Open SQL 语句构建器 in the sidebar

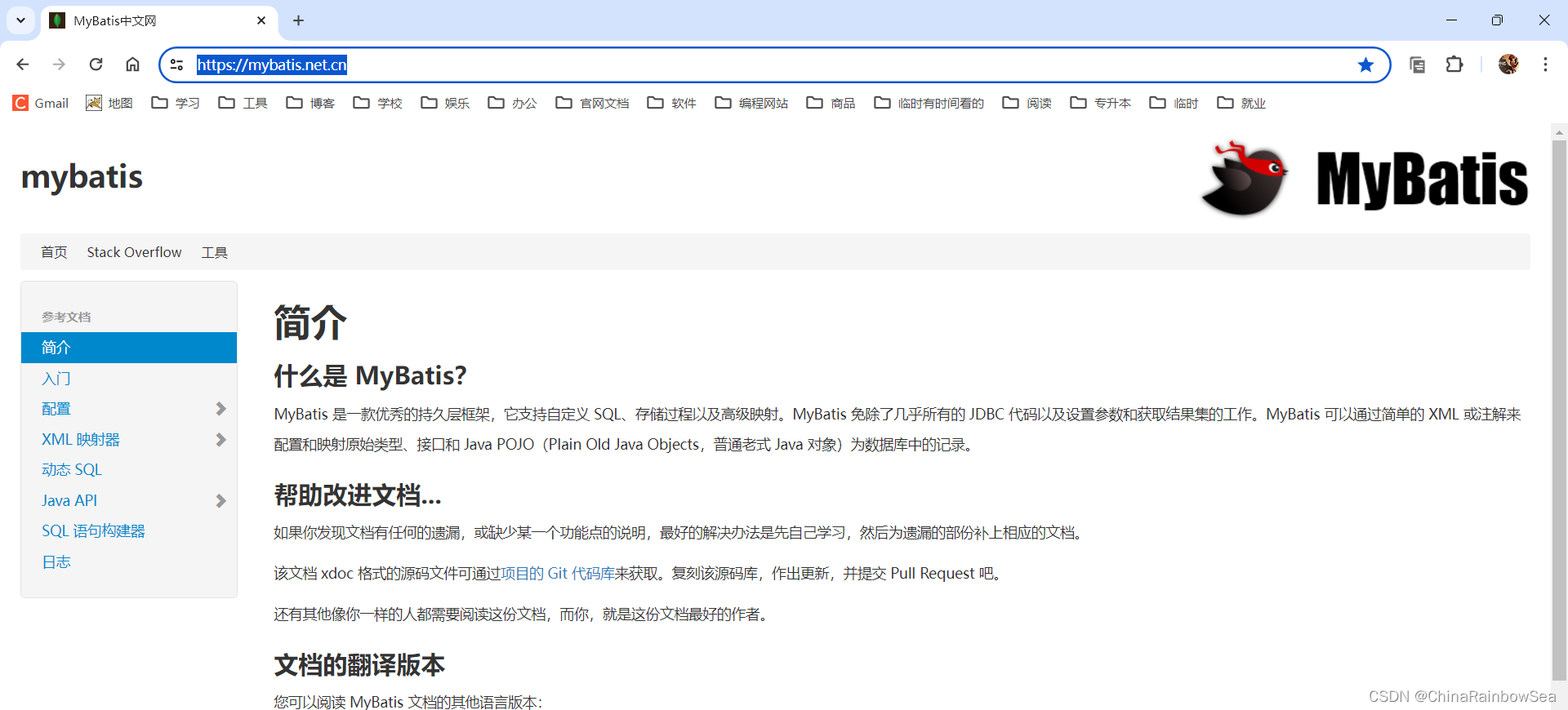pos(93,531)
